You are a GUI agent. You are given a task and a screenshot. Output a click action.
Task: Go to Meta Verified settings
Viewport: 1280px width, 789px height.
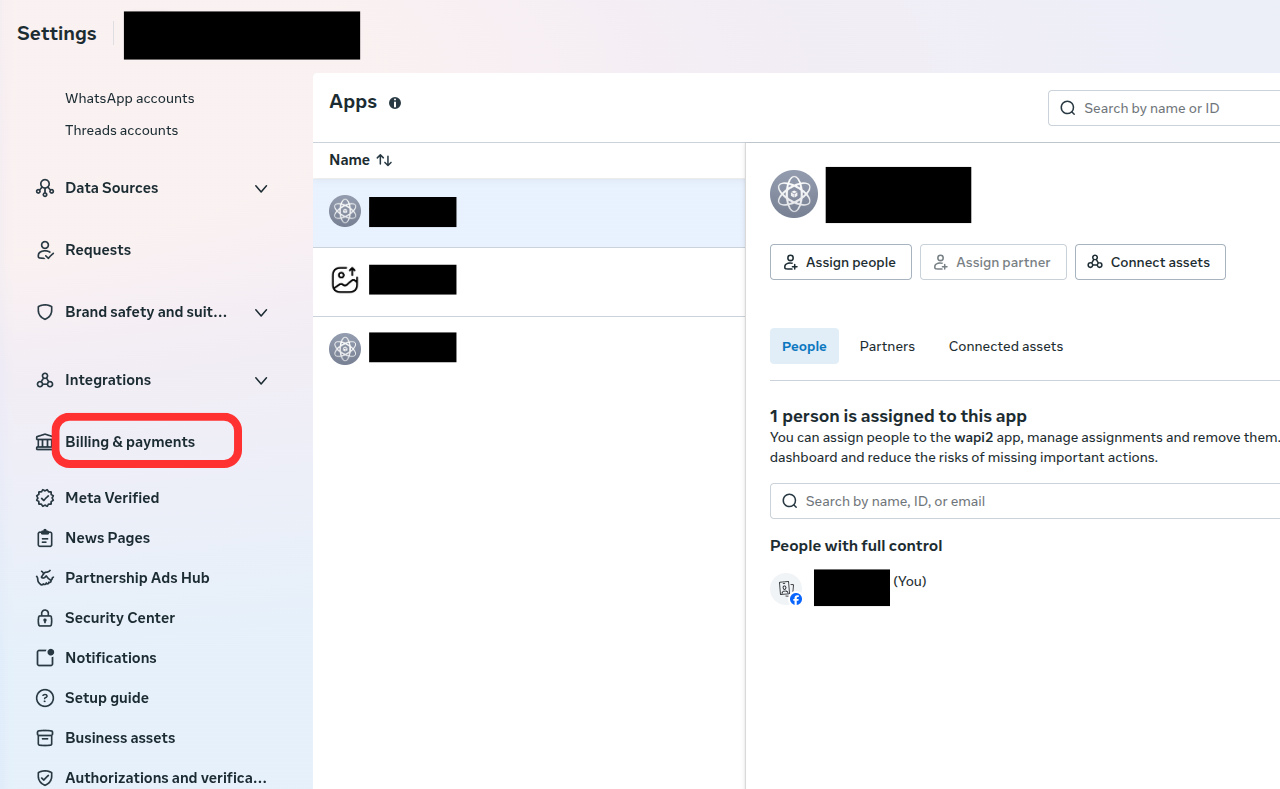click(x=112, y=498)
